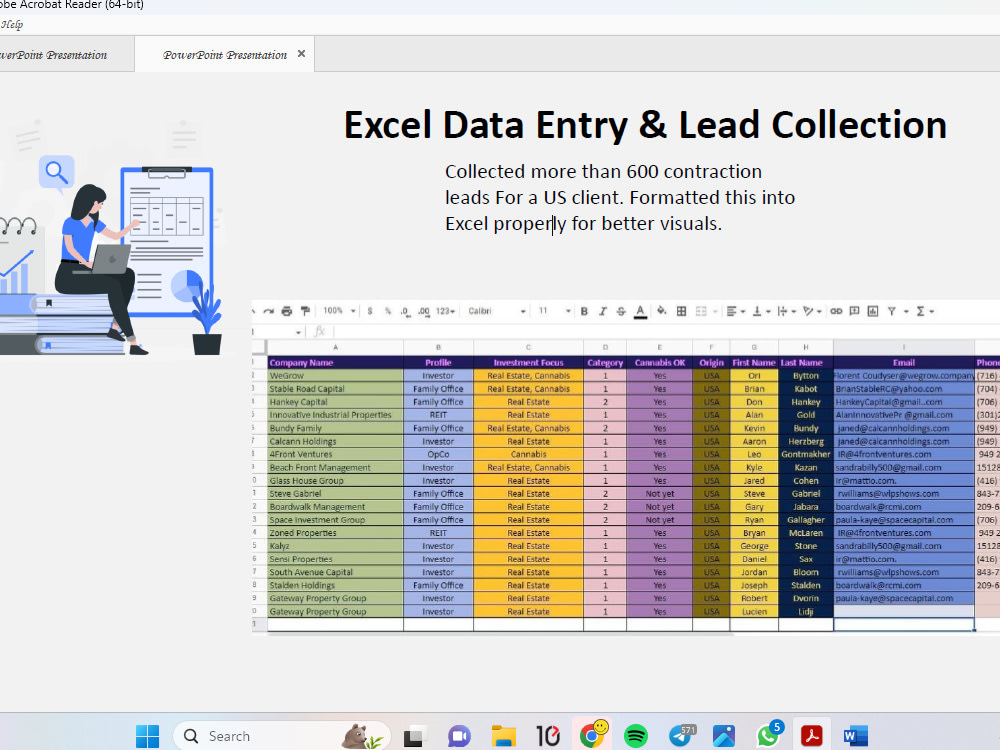Screen dimensions: 1000x750
Task: Toggle italic formatting I
Action: click(x=602, y=311)
